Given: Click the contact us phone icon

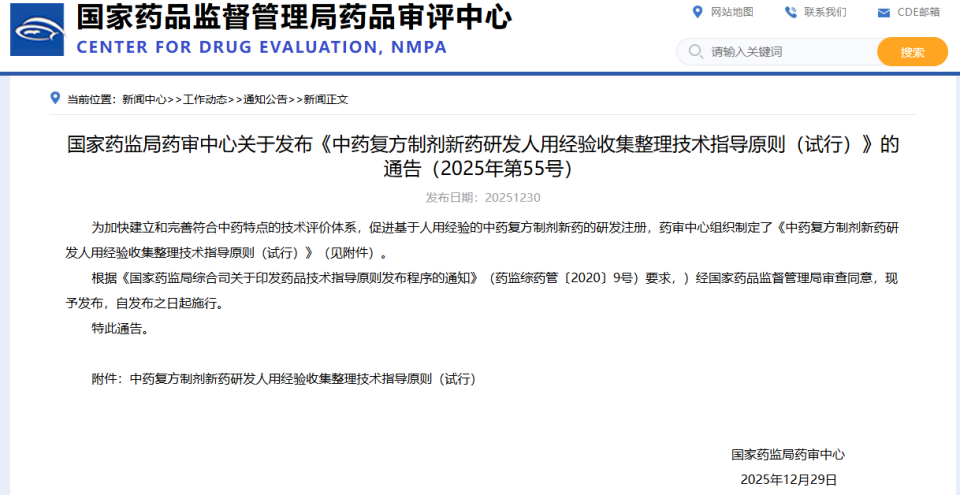Looking at the screenshot, I should coord(790,12).
